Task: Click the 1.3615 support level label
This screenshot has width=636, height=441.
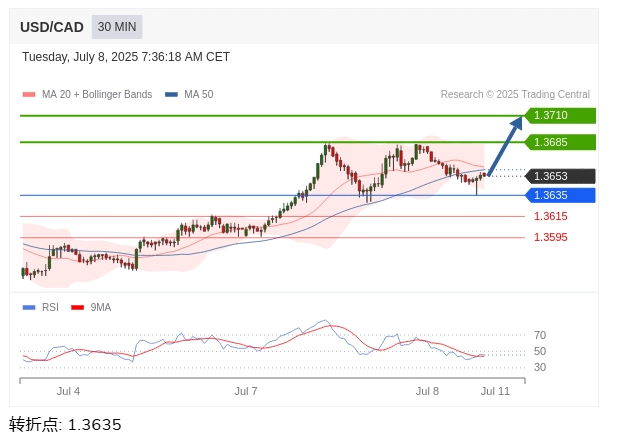Action: 550,216
